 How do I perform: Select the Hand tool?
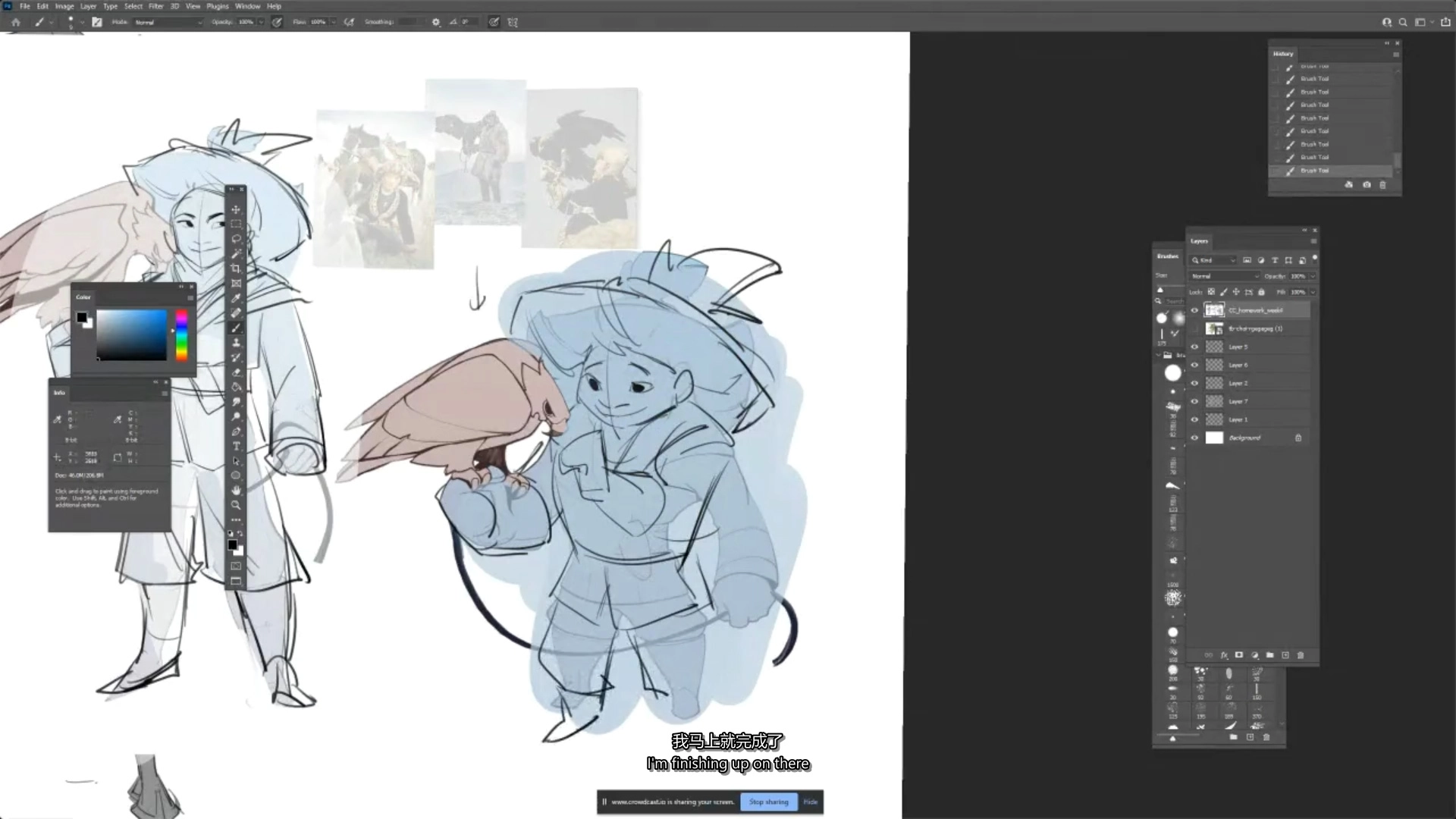click(236, 491)
